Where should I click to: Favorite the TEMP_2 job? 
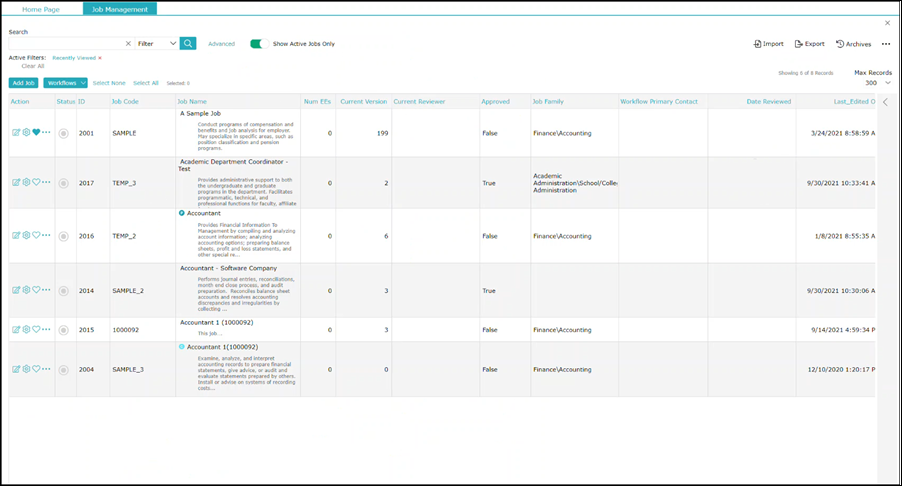pyautogui.click(x=36, y=235)
